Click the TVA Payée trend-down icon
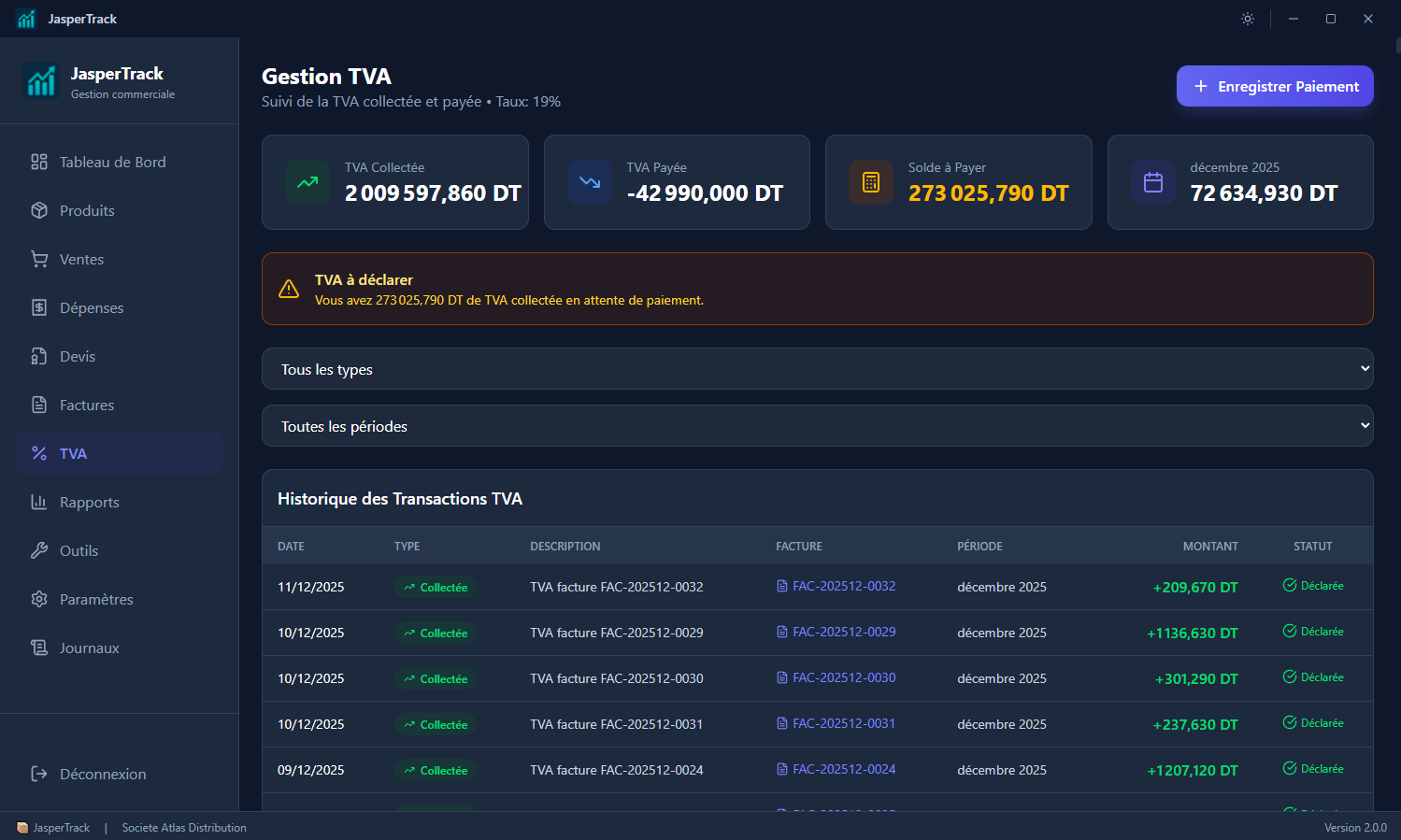Image resolution: width=1401 pixels, height=840 pixels. (590, 182)
